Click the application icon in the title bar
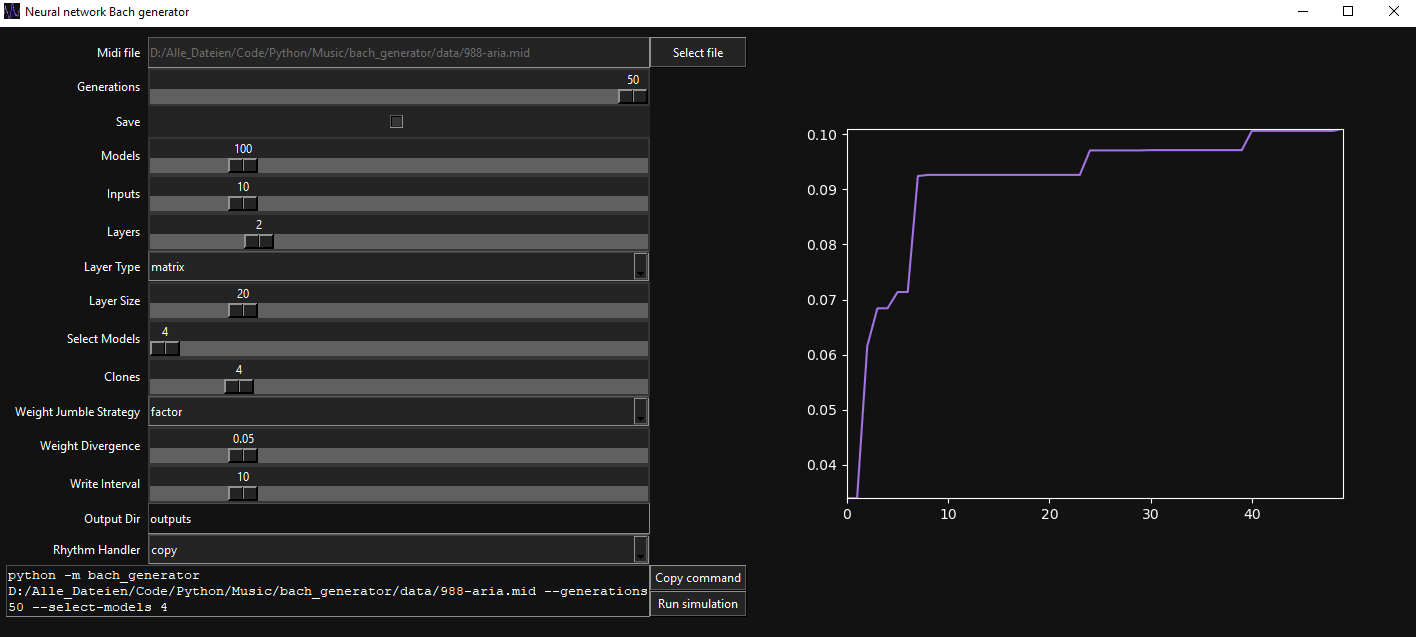1416x637 pixels. [11, 12]
